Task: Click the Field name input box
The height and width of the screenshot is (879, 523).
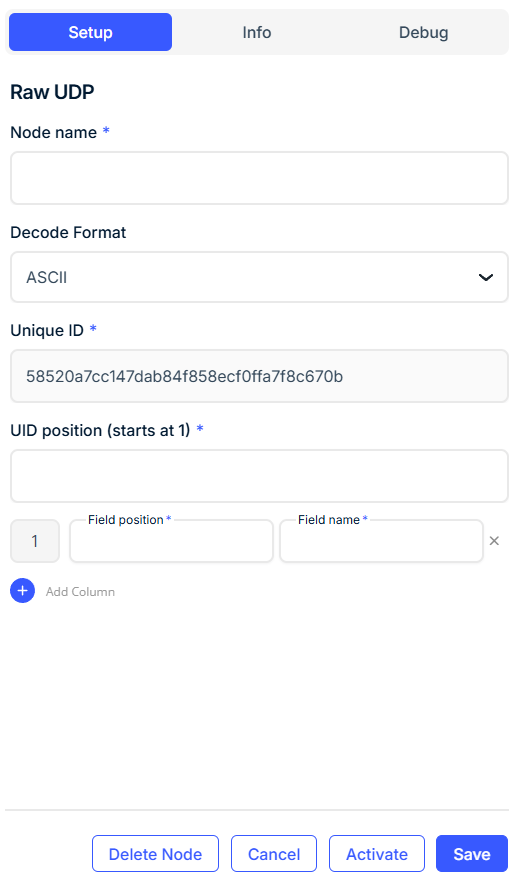Action: click(x=381, y=541)
